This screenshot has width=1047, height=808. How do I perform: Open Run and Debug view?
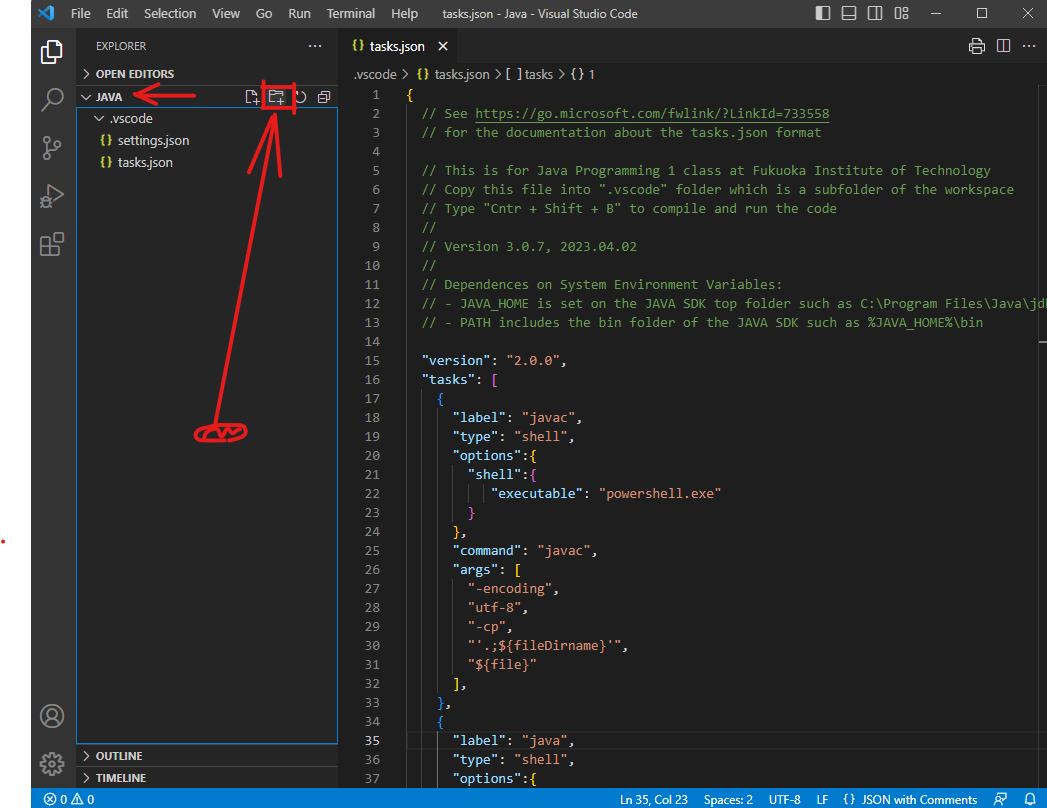(x=52, y=196)
